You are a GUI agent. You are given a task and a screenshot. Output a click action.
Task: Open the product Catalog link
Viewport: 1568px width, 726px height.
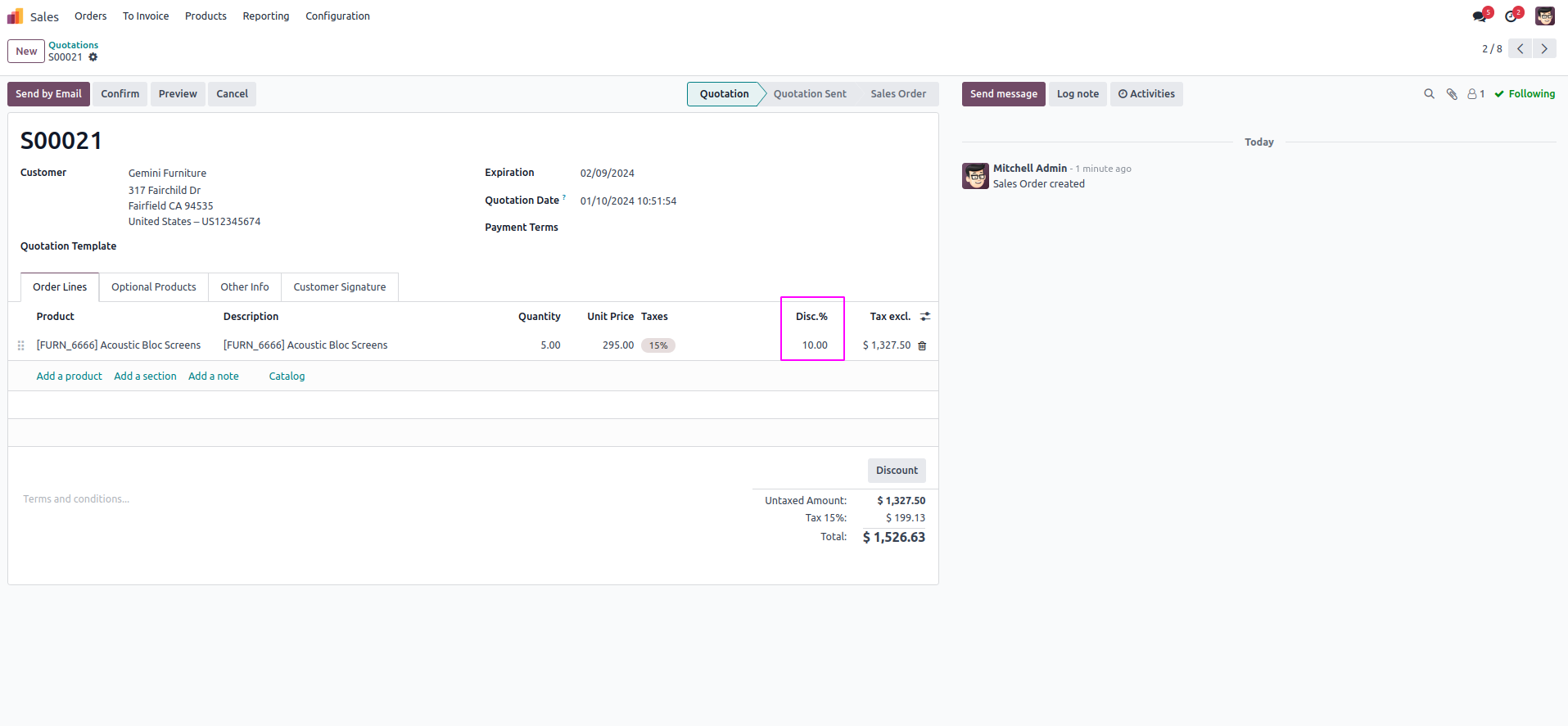click(x=287, y=377)
